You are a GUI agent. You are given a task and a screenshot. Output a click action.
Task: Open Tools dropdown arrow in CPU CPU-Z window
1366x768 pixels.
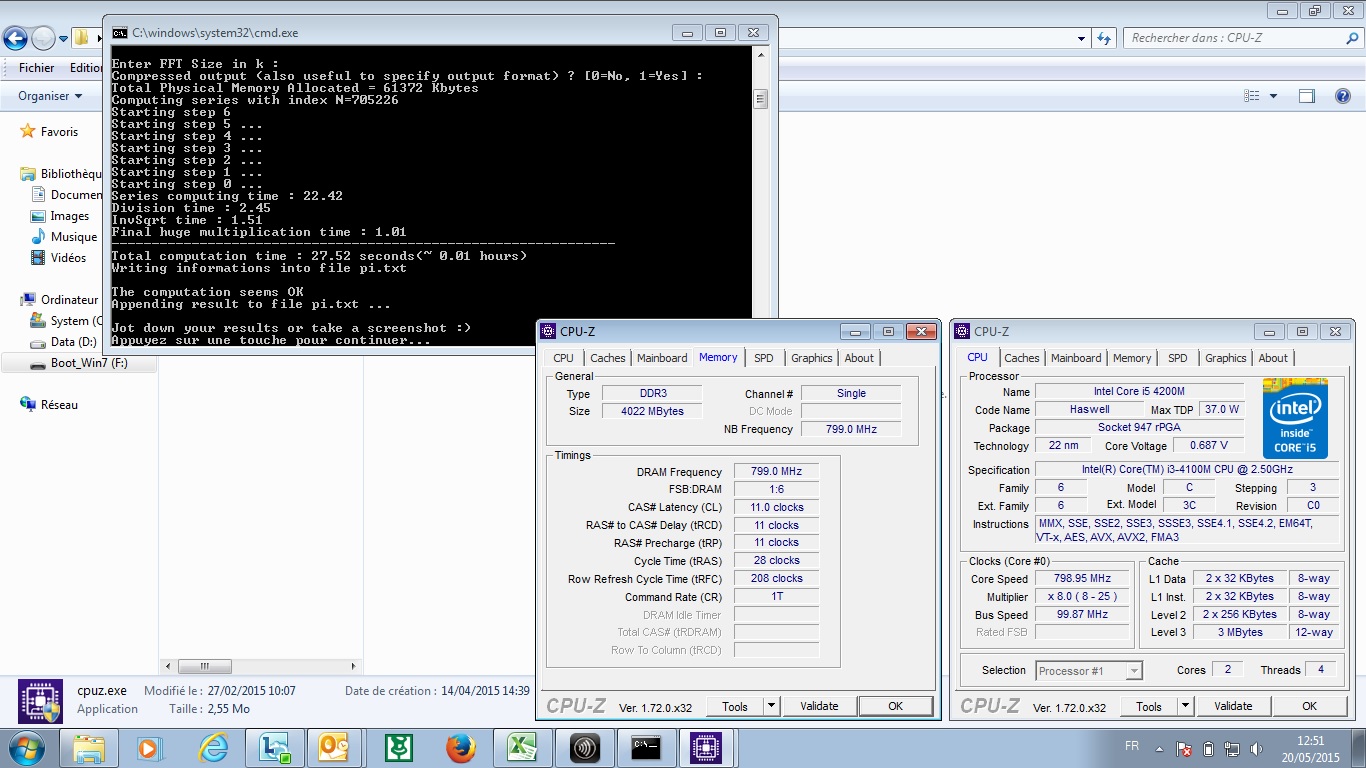[1185, 706]
